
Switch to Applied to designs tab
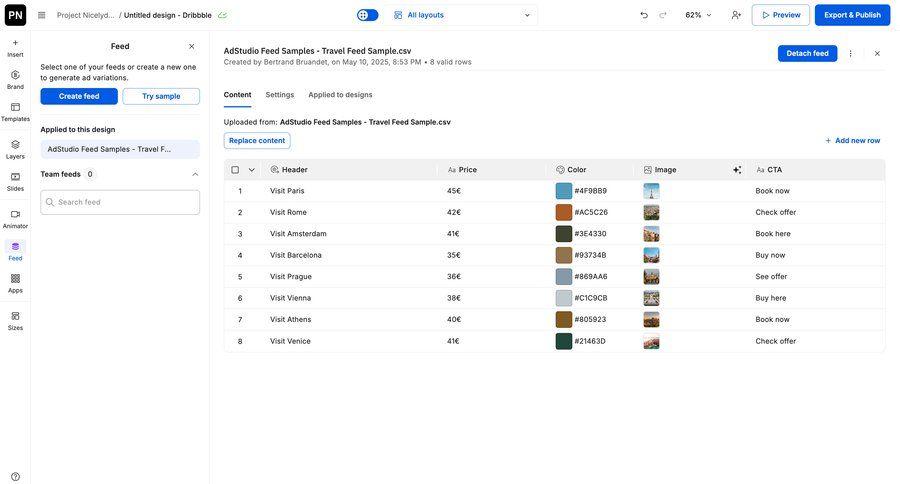point(340,95)
